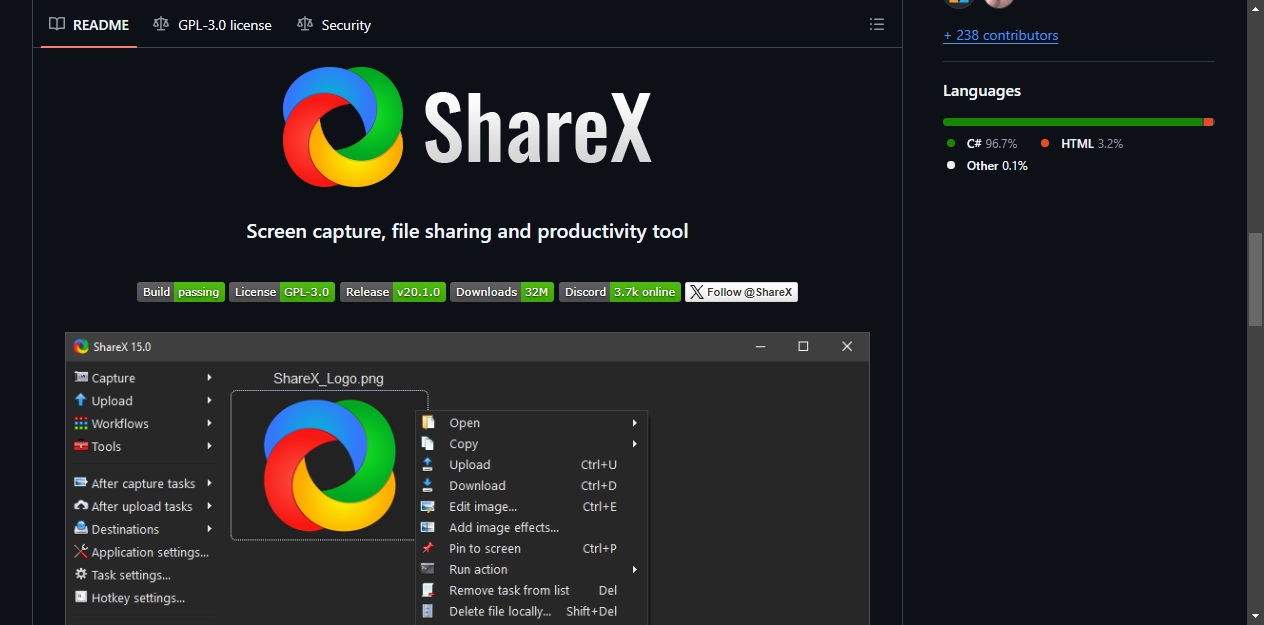Expand the Open submenu arrow in context menu
Screen dimensions: 1264x625
point(634,423)
